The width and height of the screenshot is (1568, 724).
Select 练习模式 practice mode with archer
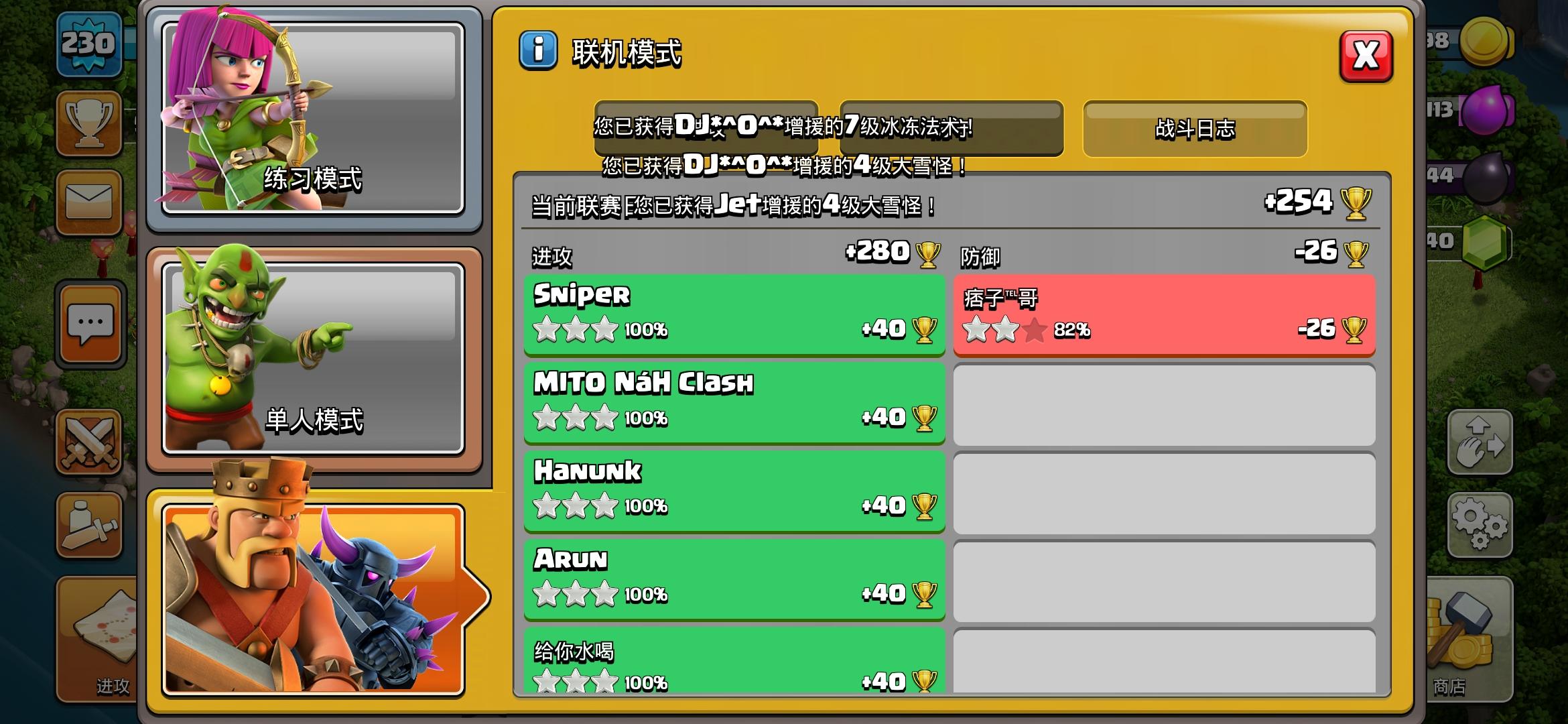pos(313,119)
